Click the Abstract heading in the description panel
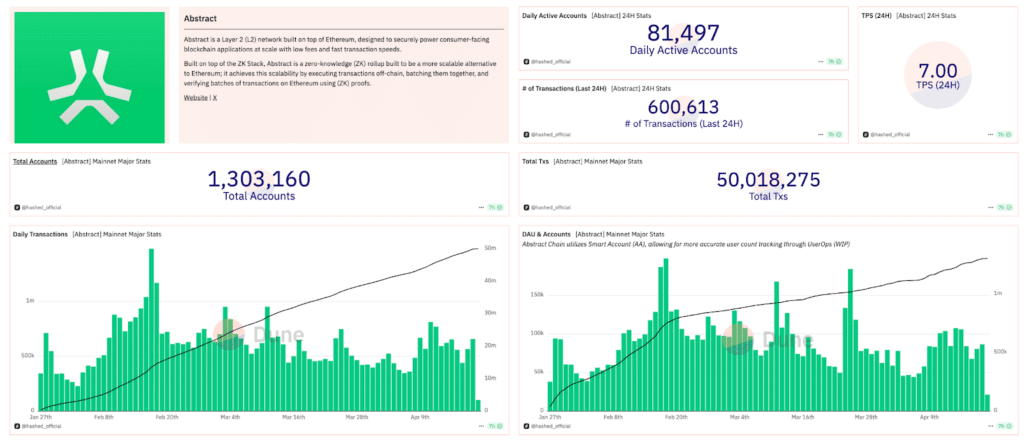Image resolution: width=1024 pixels, height=441 pixels. 200,19
